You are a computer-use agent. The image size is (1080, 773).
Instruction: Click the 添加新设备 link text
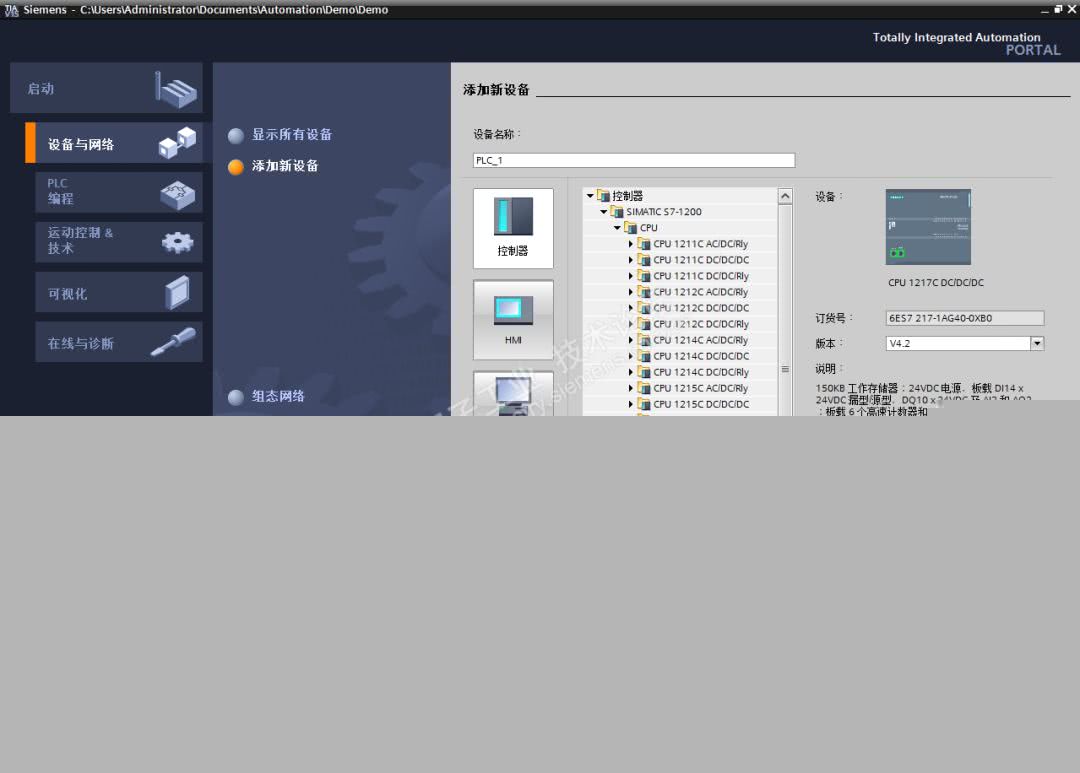pyautogui.click(x=284, y=165)
